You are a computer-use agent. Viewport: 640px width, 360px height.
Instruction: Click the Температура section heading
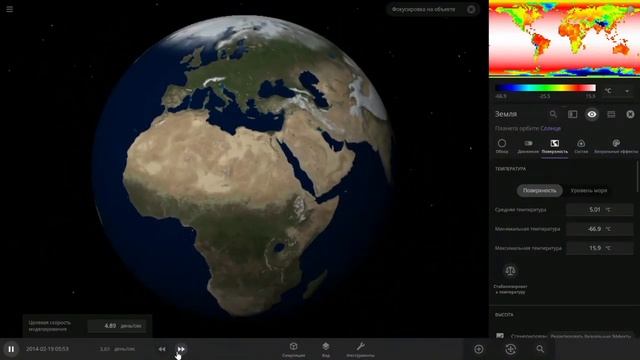point(511,169)
